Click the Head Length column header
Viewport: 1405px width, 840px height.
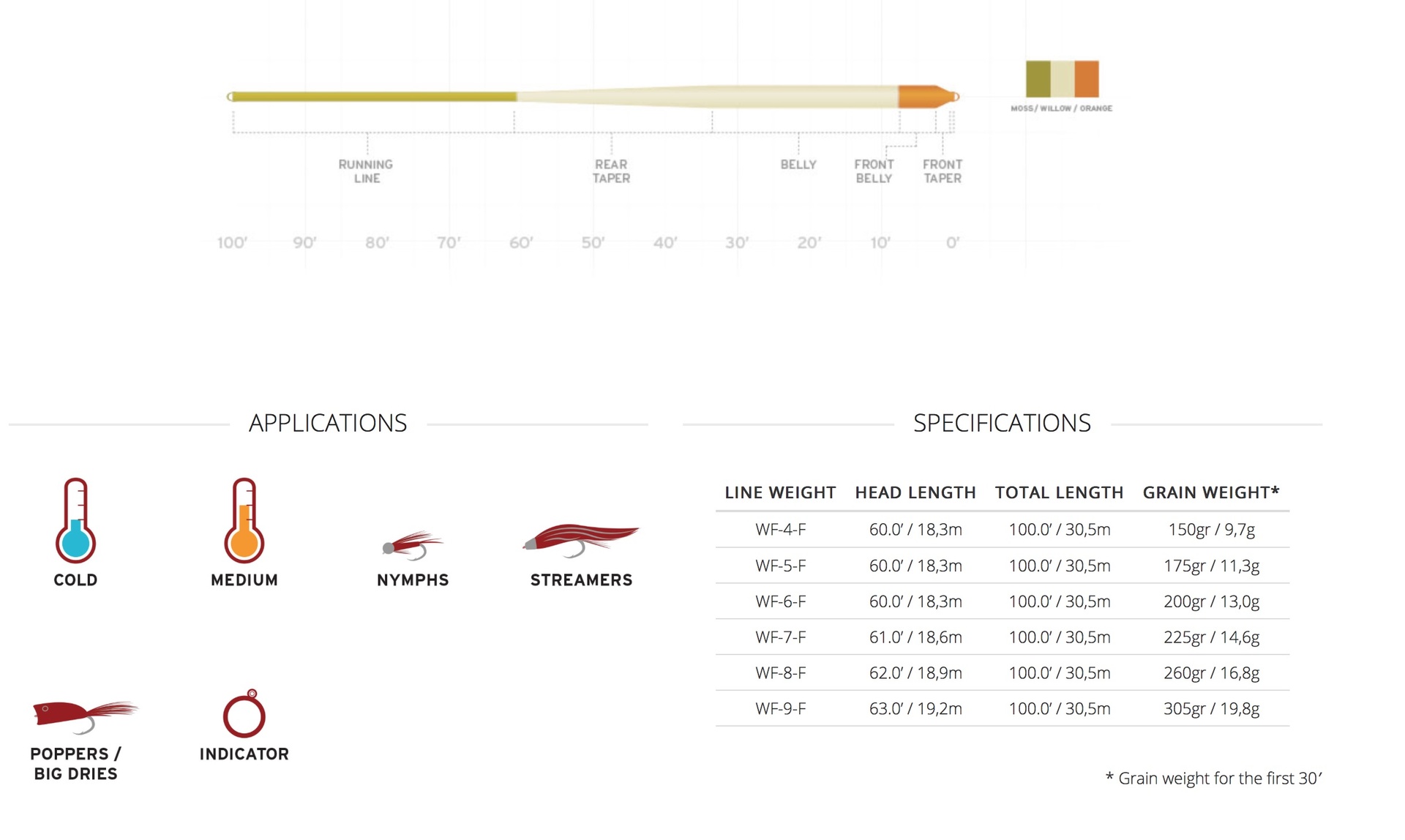tap(915, 492)
